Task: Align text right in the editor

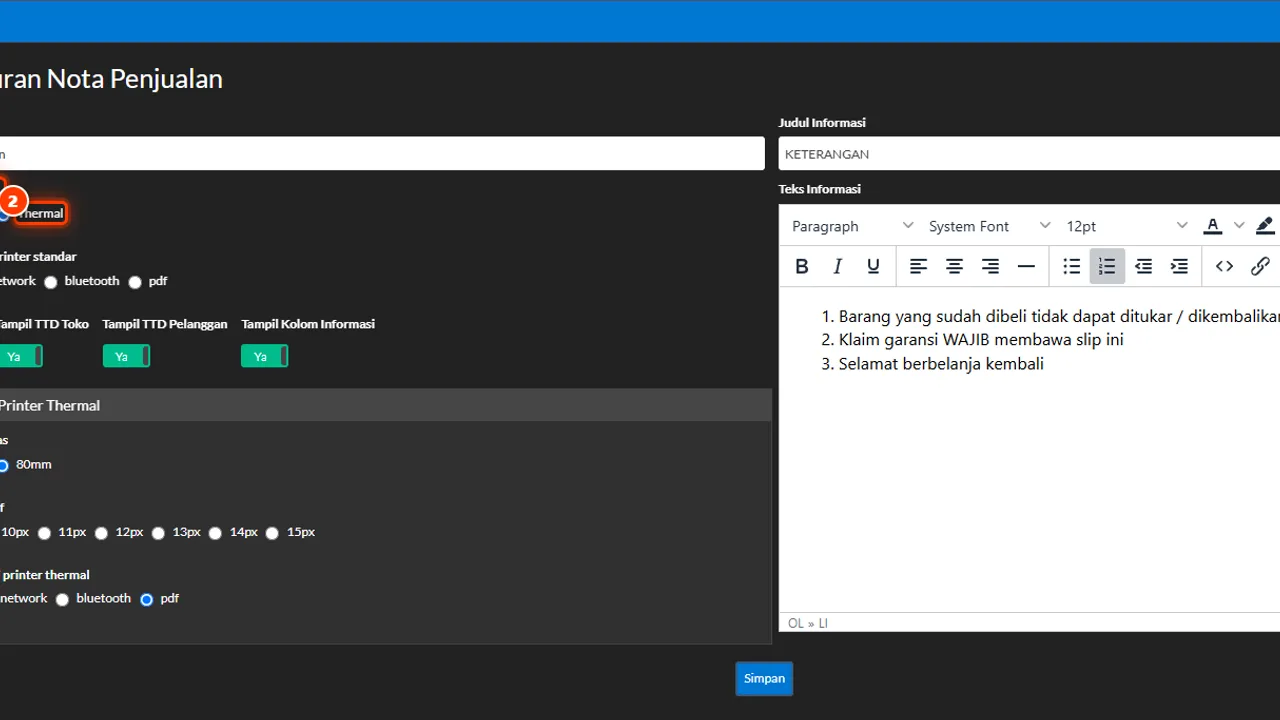Action: point(990,266)
